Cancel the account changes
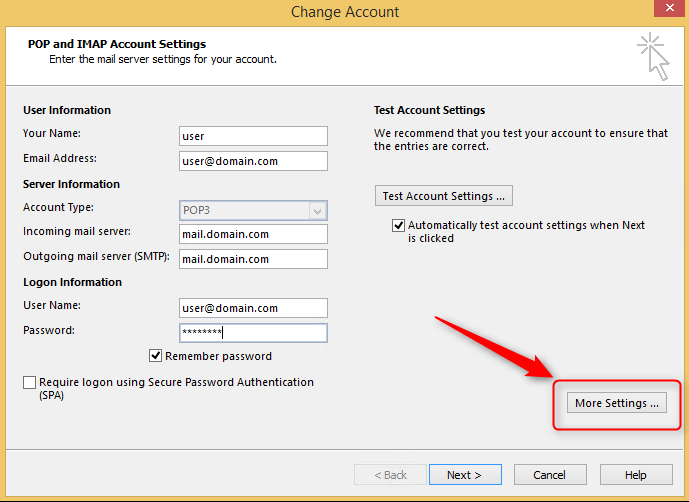Viewport: 689px width, 502px height. (x=550, y=475)
